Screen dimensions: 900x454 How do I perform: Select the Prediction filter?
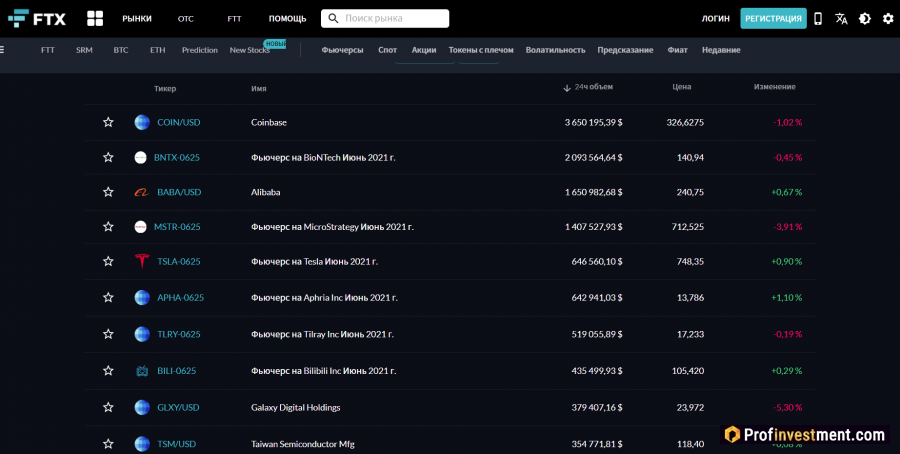click(x=200, y=50)
